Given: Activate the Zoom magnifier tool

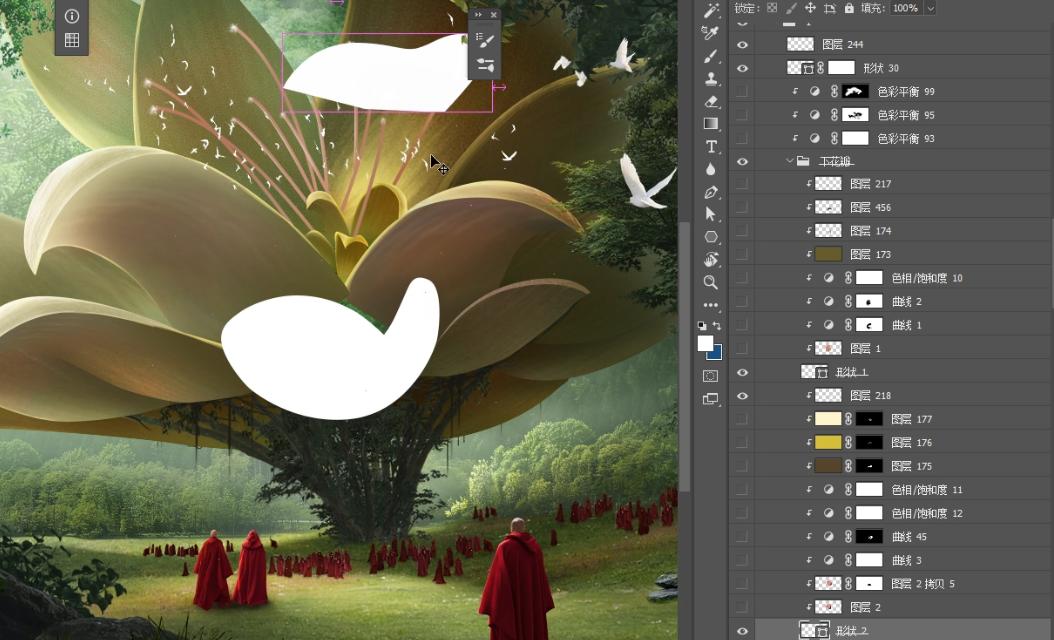Looking at the screenshot, I should (x=711, y=283).
